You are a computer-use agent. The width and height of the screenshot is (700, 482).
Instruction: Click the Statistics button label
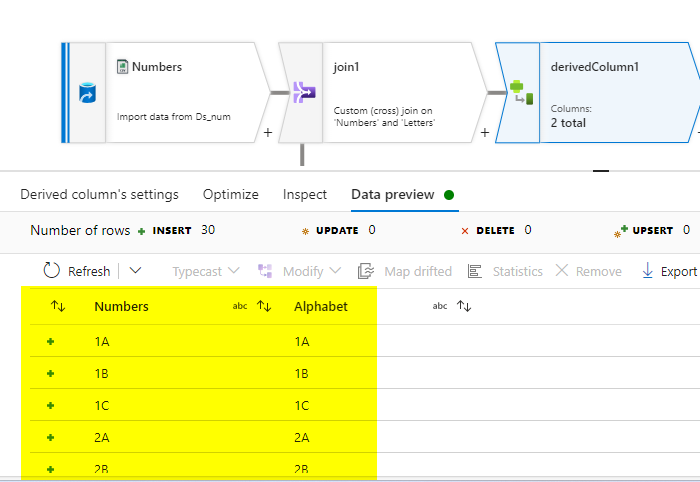pos(518,271)
